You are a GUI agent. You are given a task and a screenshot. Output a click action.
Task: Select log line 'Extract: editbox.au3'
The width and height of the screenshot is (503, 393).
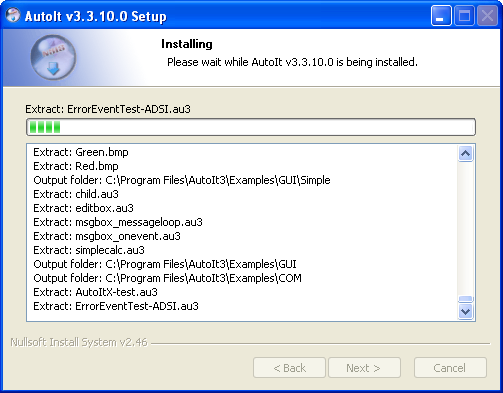click(x=83, y=208)
